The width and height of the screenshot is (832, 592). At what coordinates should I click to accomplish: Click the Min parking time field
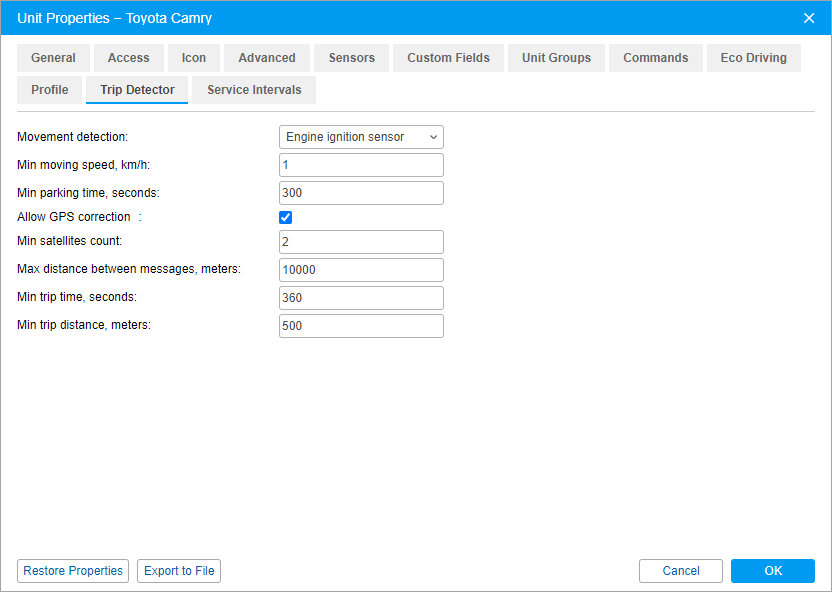click(361, 193)
